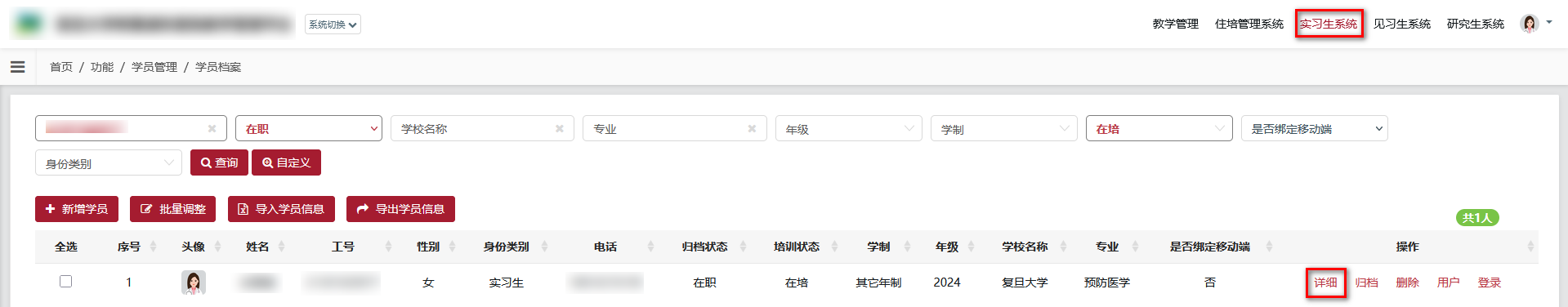Expand the 年级 dropdown

coord(849,128)
